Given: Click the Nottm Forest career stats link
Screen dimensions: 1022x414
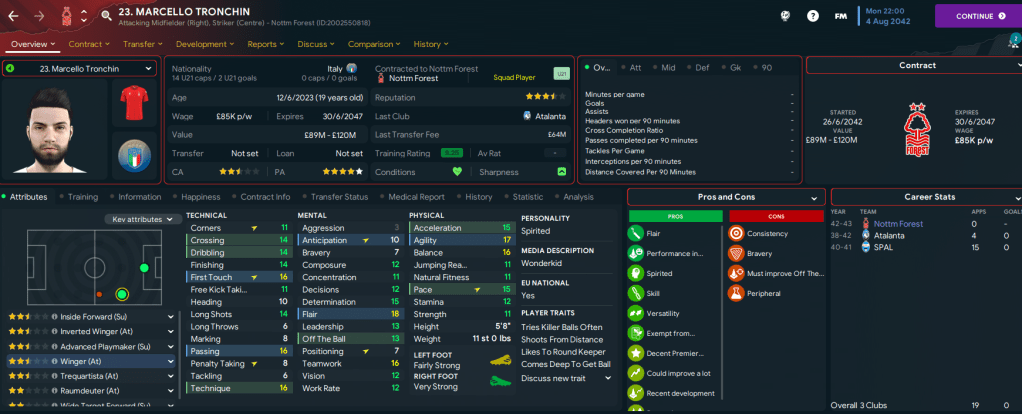Looking at the screenshot, I should pos(899,224).
